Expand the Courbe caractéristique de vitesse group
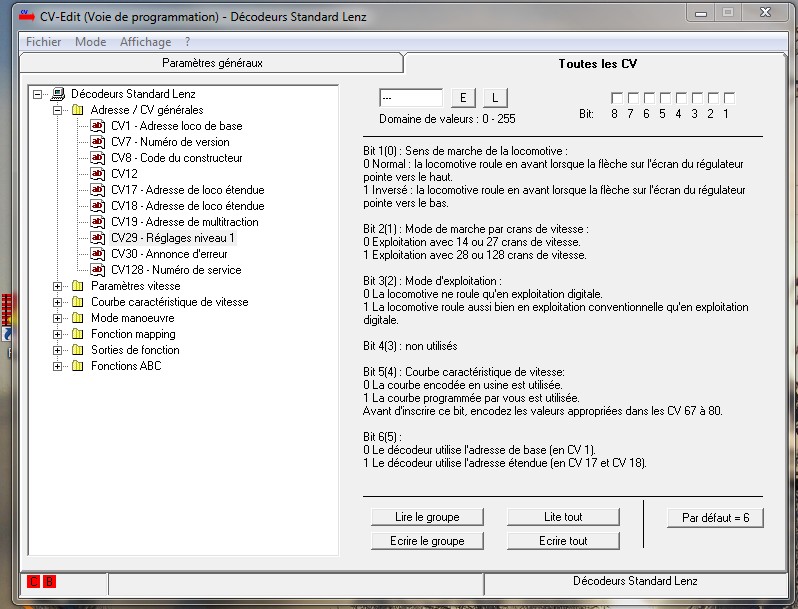The height and width of the screenshot is (609, 798). [58, 302]
